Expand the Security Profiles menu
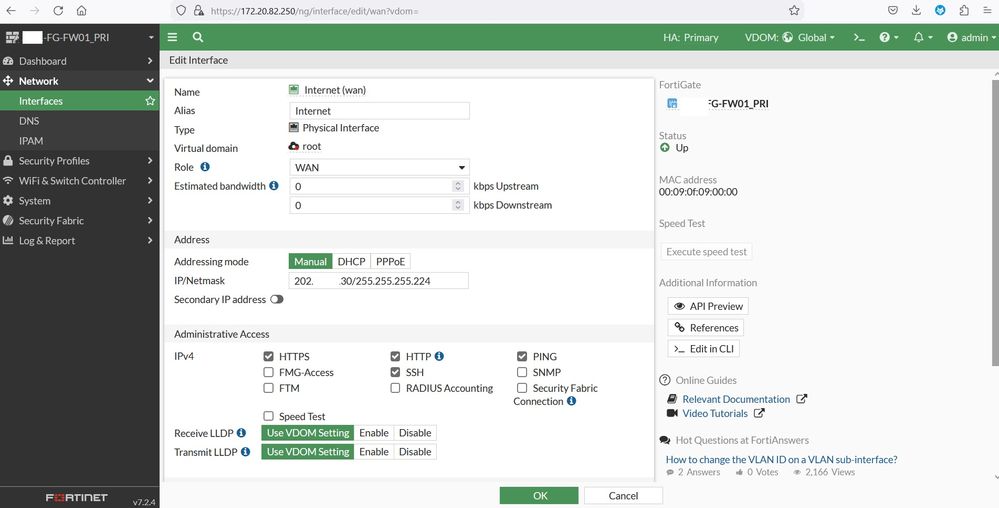Image resolution: width=999 pixels, height=508 pixels. pyautogui.click(x=80, y=161)
